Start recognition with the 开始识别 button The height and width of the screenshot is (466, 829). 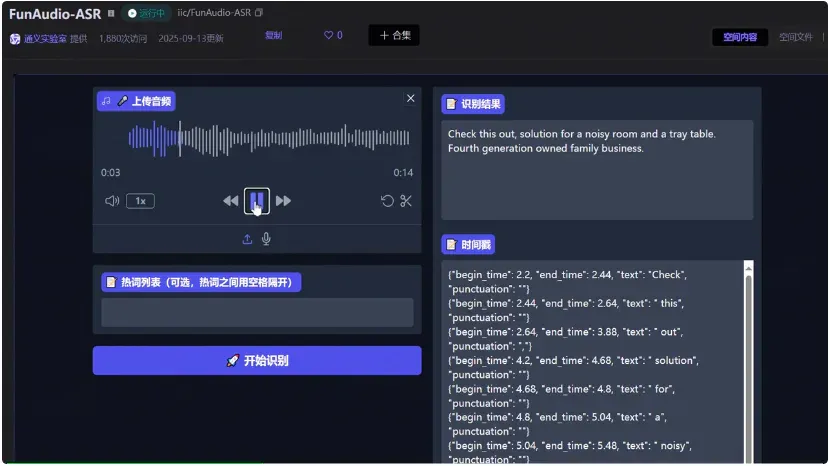[x=257, y=361]
